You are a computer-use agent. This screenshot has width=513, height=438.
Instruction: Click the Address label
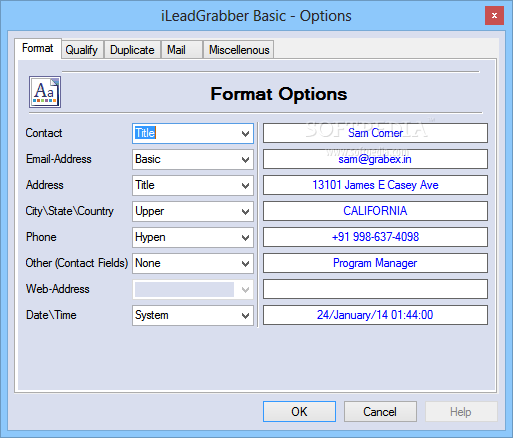(x=45, y=185)
